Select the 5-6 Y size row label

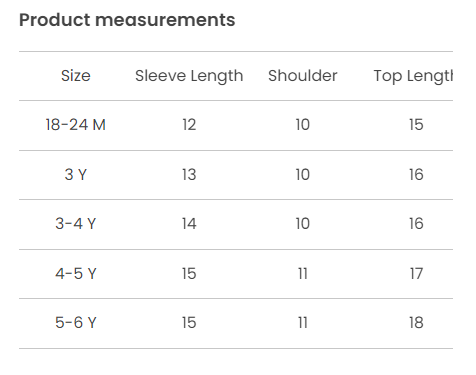[76, 323]
